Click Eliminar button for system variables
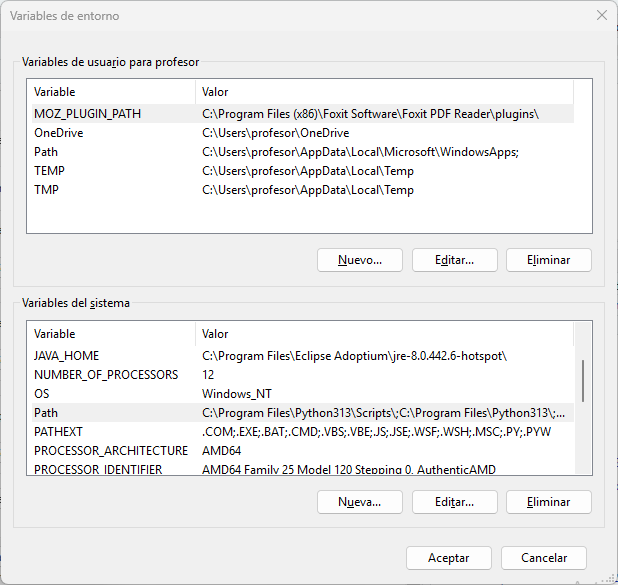The width and height of the screenshot is (618, 585). (x=549, y=502)
